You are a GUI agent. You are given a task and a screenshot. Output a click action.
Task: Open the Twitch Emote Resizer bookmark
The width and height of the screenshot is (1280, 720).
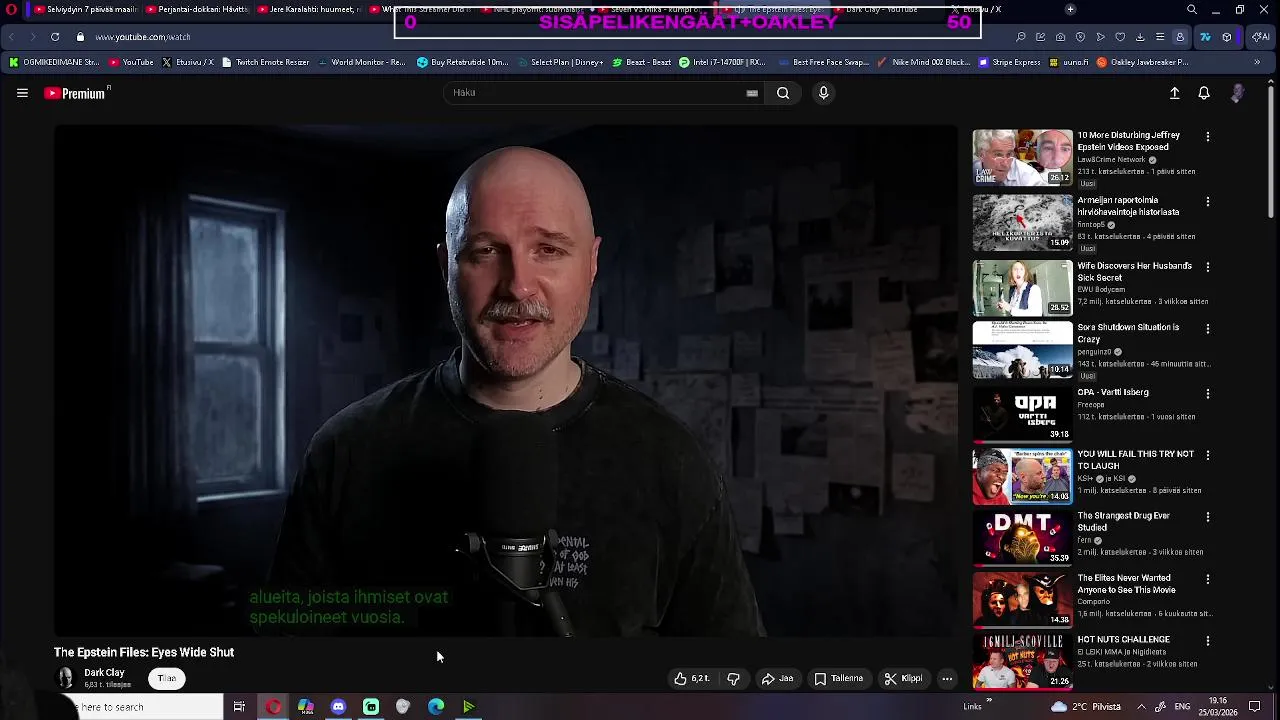[x=266, y=62]
